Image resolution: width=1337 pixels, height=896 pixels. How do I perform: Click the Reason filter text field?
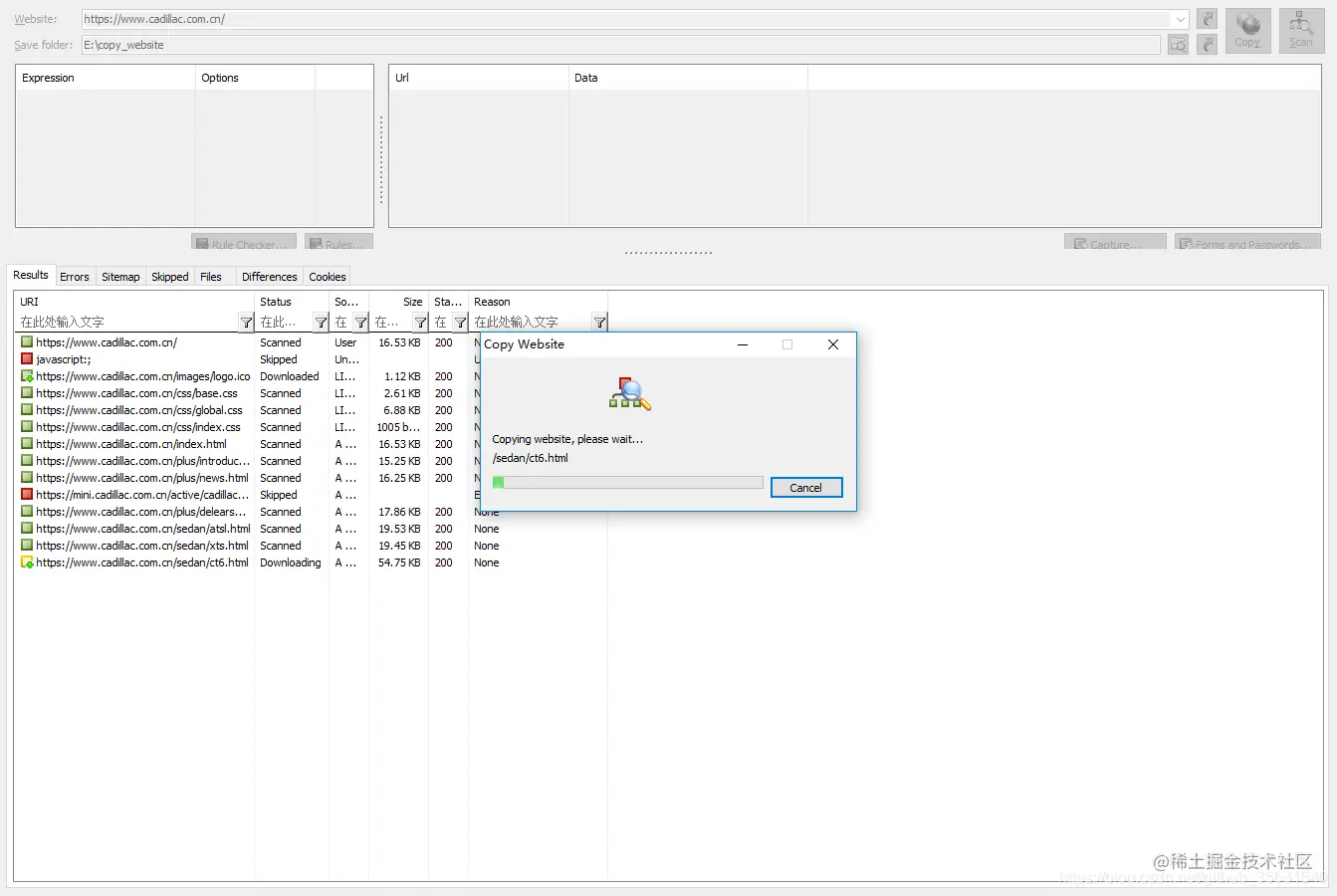532,323
